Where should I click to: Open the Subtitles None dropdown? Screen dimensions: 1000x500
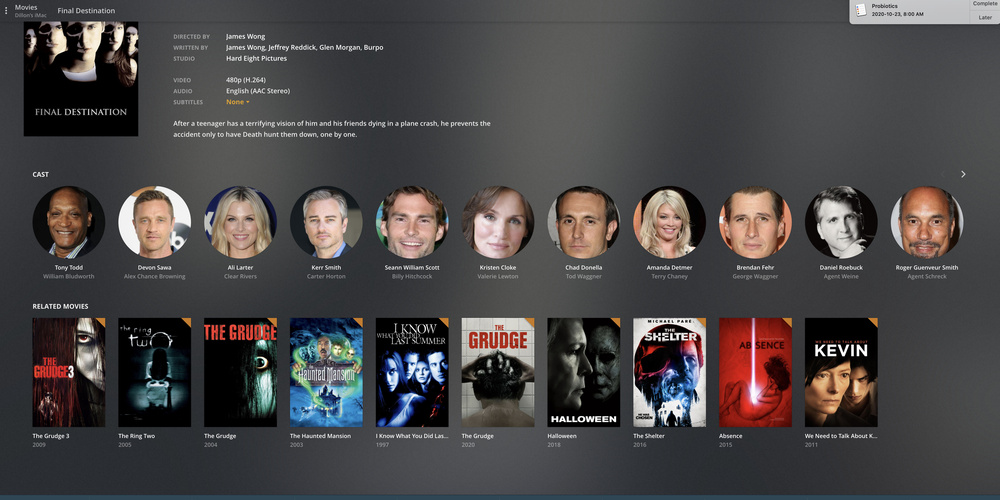click(238, 102)
